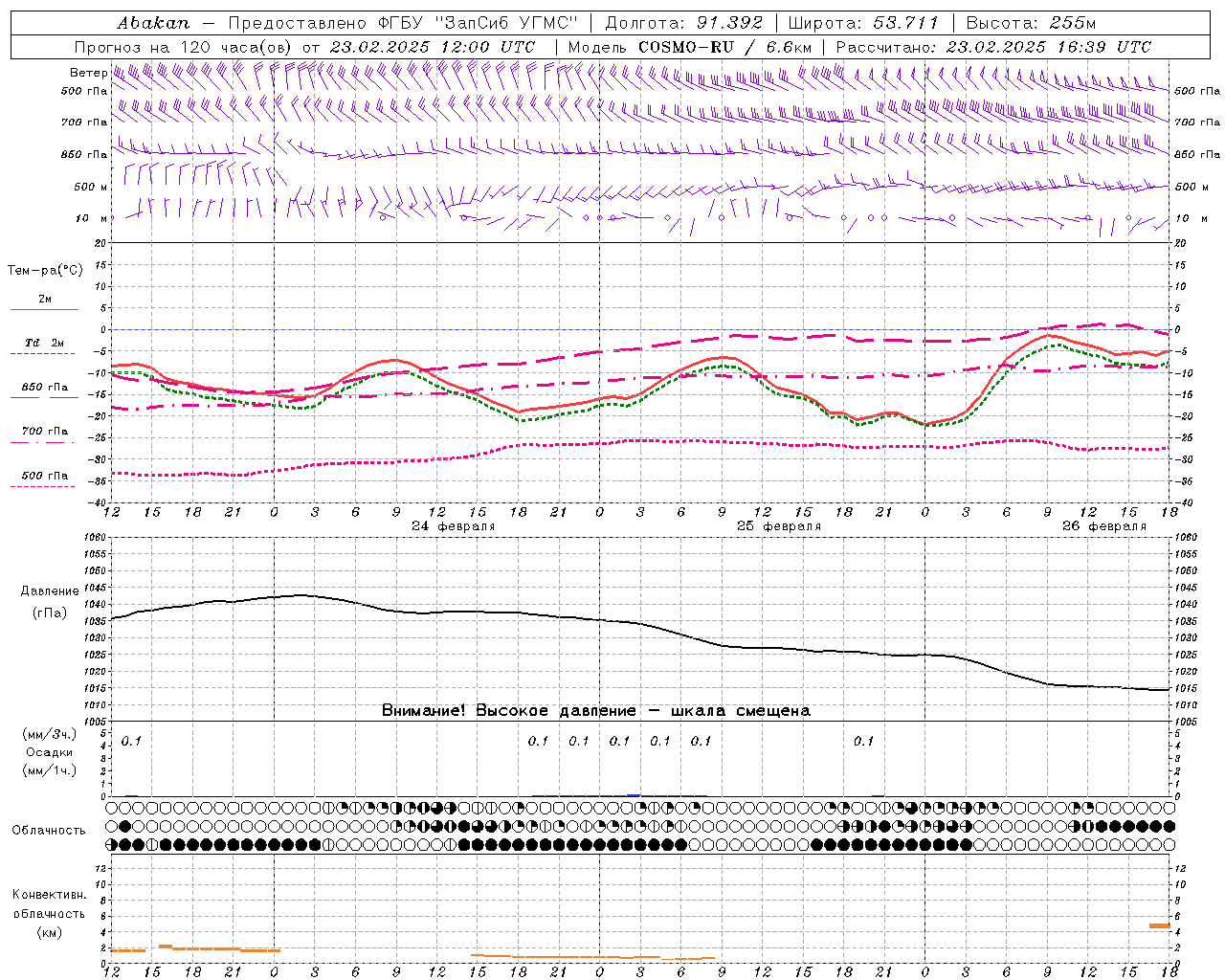Click the "500 м" wind level label on left
The width and height of the screenshot is (1225, 980).
(x=91, y=187)
